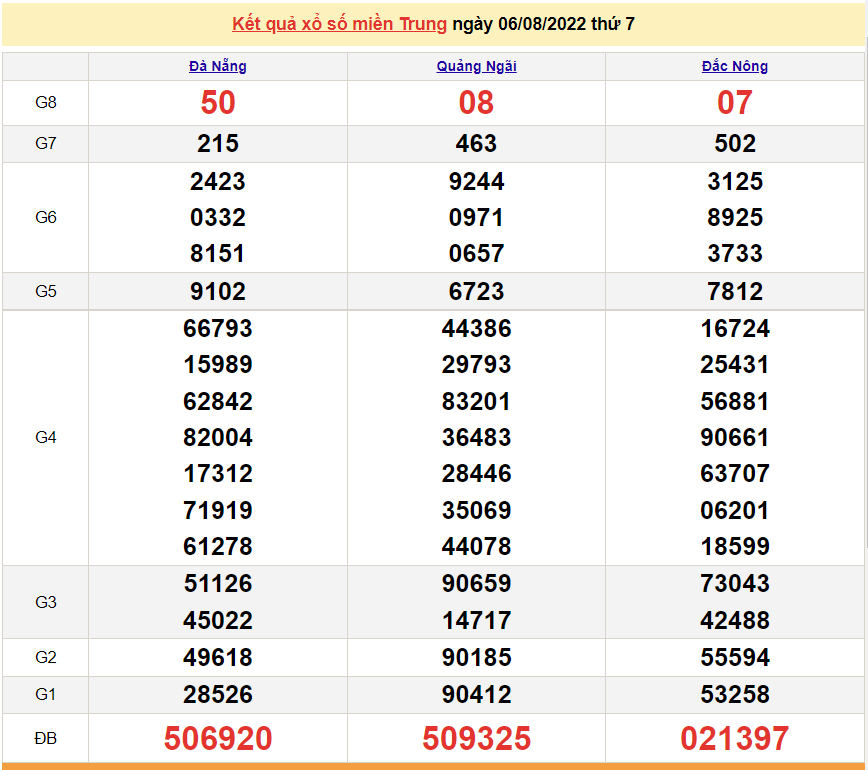The height and width of the screenshot is (770, 868).
Task: Select Quảng Ngãi G8 result 08
Action: [476, 103]
